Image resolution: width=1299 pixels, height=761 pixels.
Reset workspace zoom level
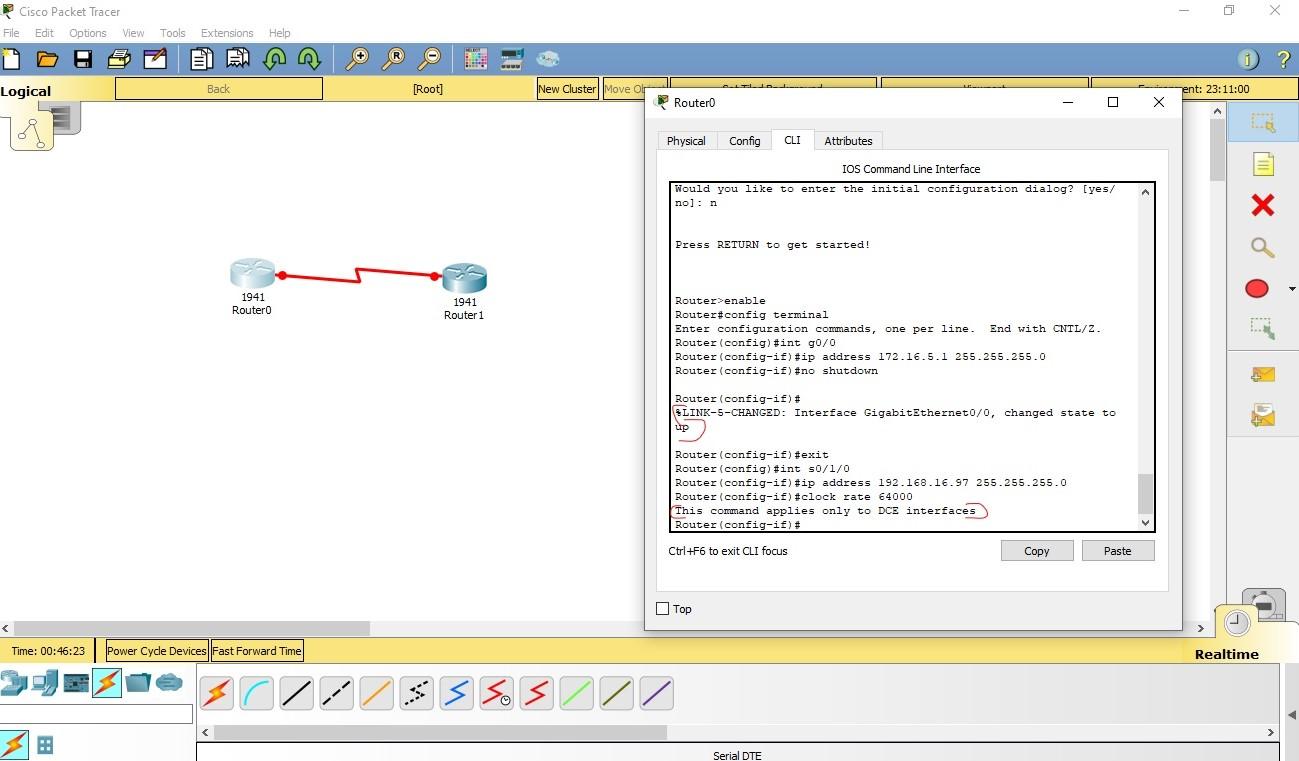pyautogui.click(x=393, y=59)
